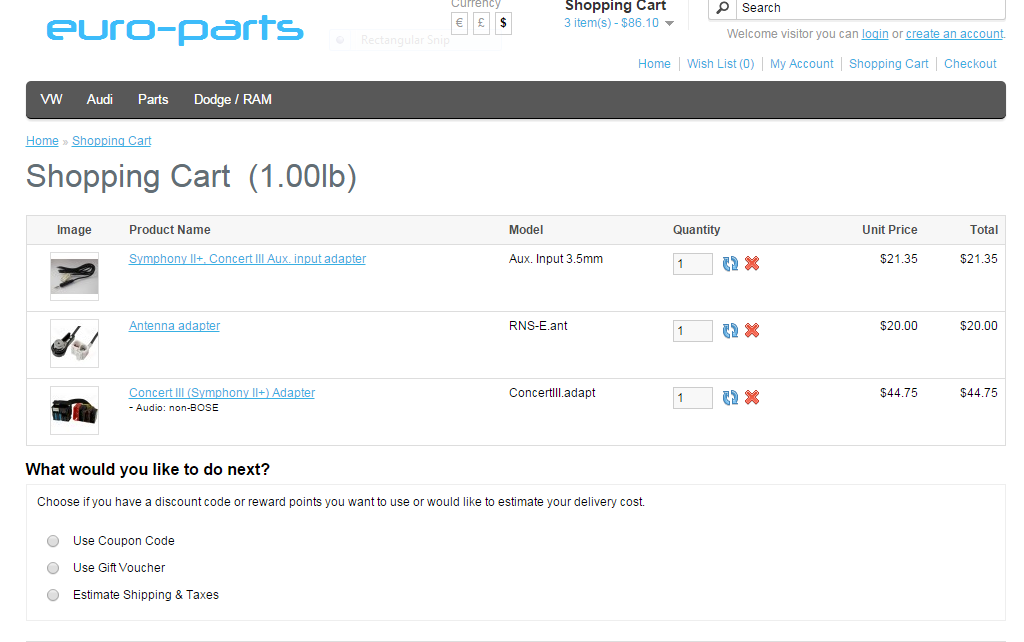
Task: Click the Total column header
Action: (x=984, y=230)
